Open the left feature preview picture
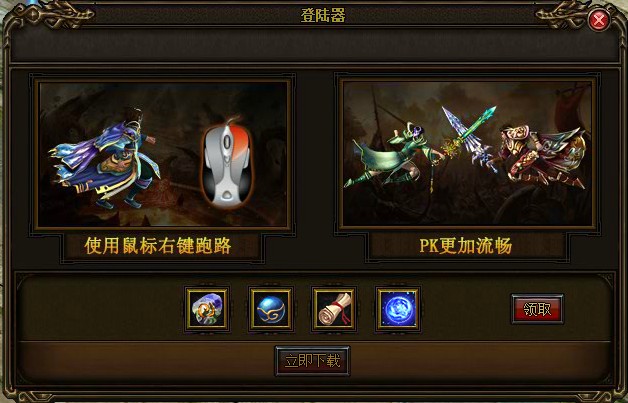Screen dimensions: 628x403 point(163,154)
